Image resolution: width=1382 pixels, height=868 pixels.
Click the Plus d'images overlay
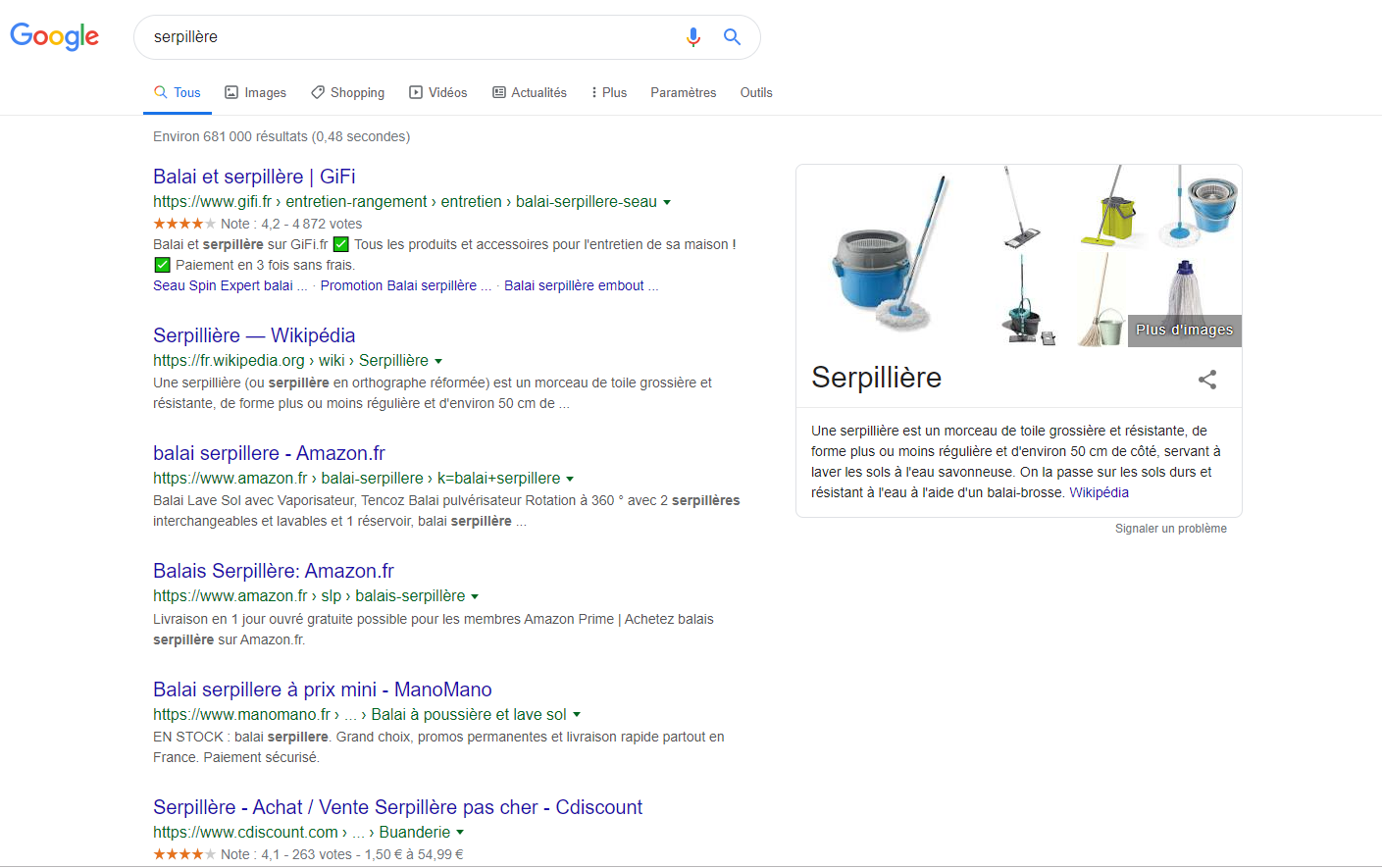click(1184, 331)
